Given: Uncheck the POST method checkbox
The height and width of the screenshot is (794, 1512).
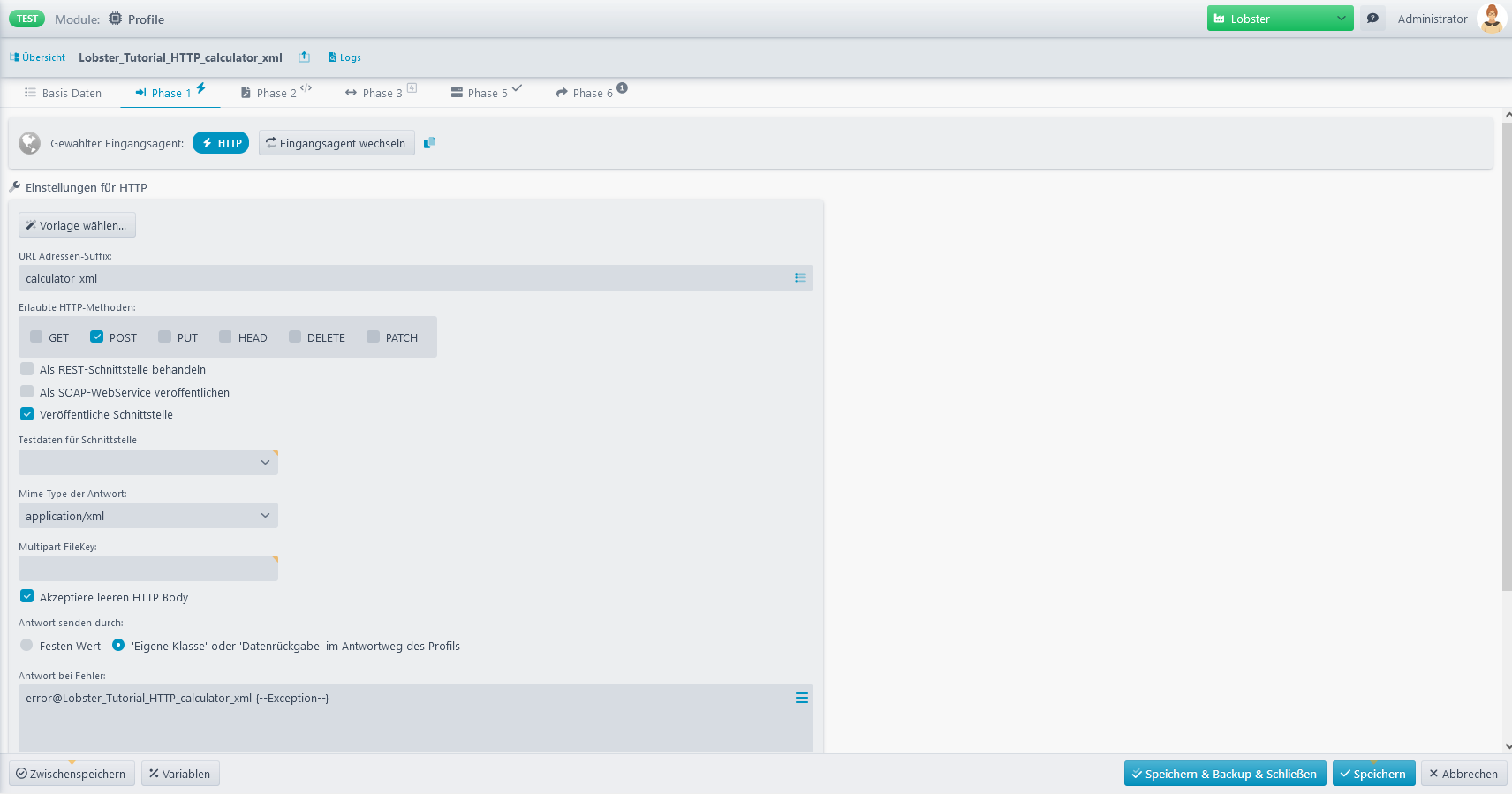Looking at the screenshot, I should pyautogui.click(x=97, y=337).
